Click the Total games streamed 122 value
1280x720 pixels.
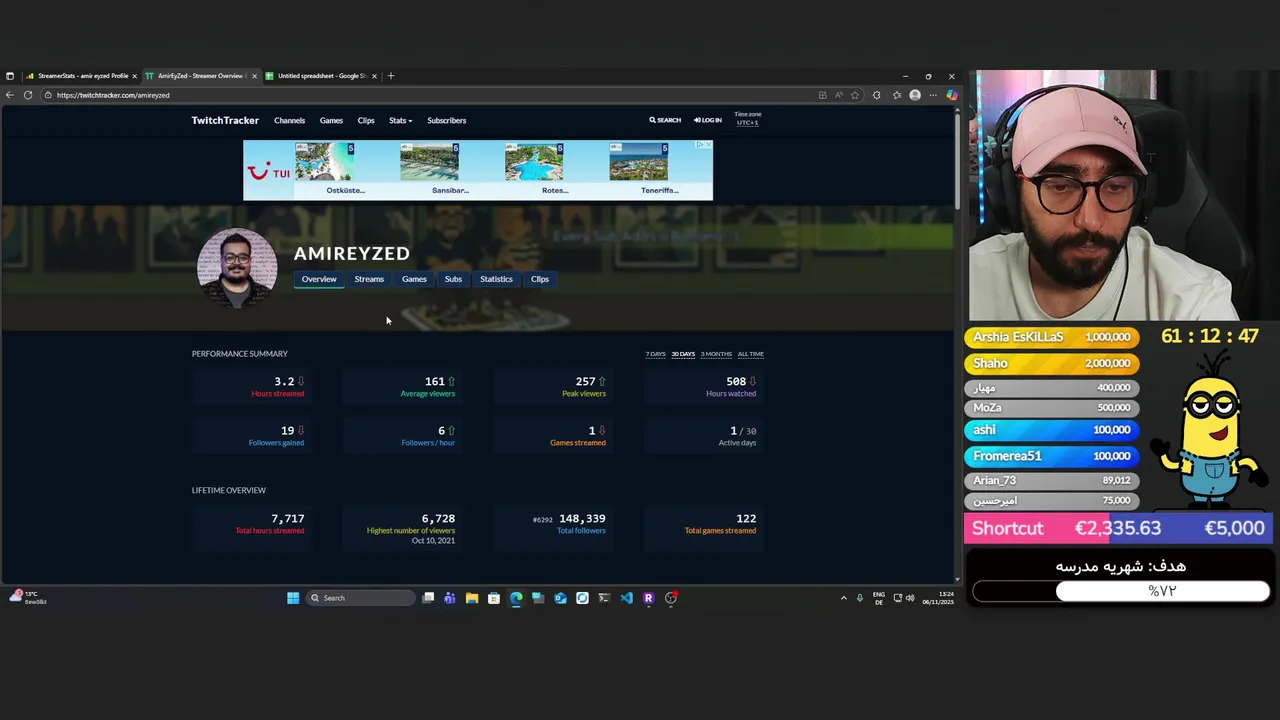click(x=746, y=518)
